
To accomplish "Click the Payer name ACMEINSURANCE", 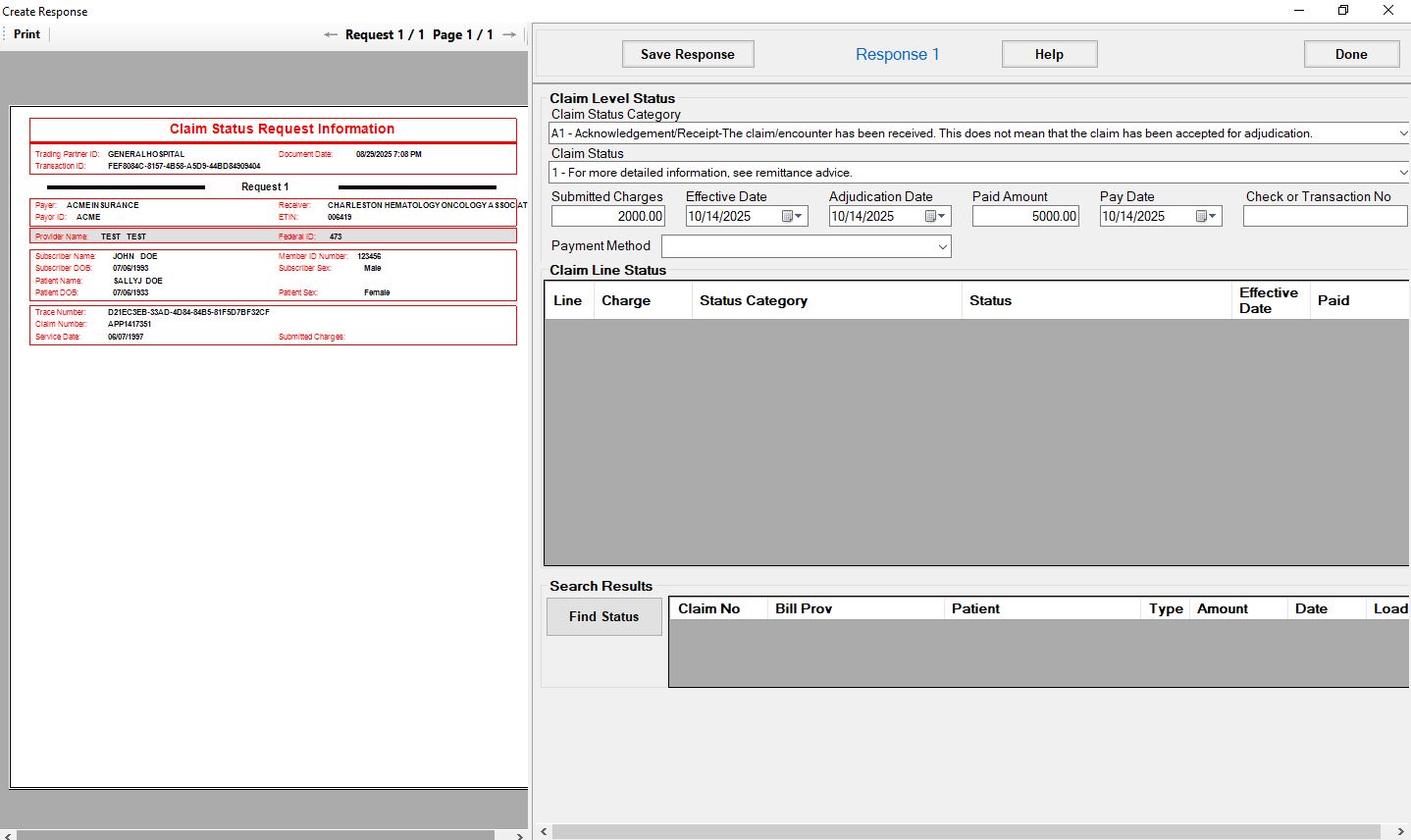I will tap(103, 205).
